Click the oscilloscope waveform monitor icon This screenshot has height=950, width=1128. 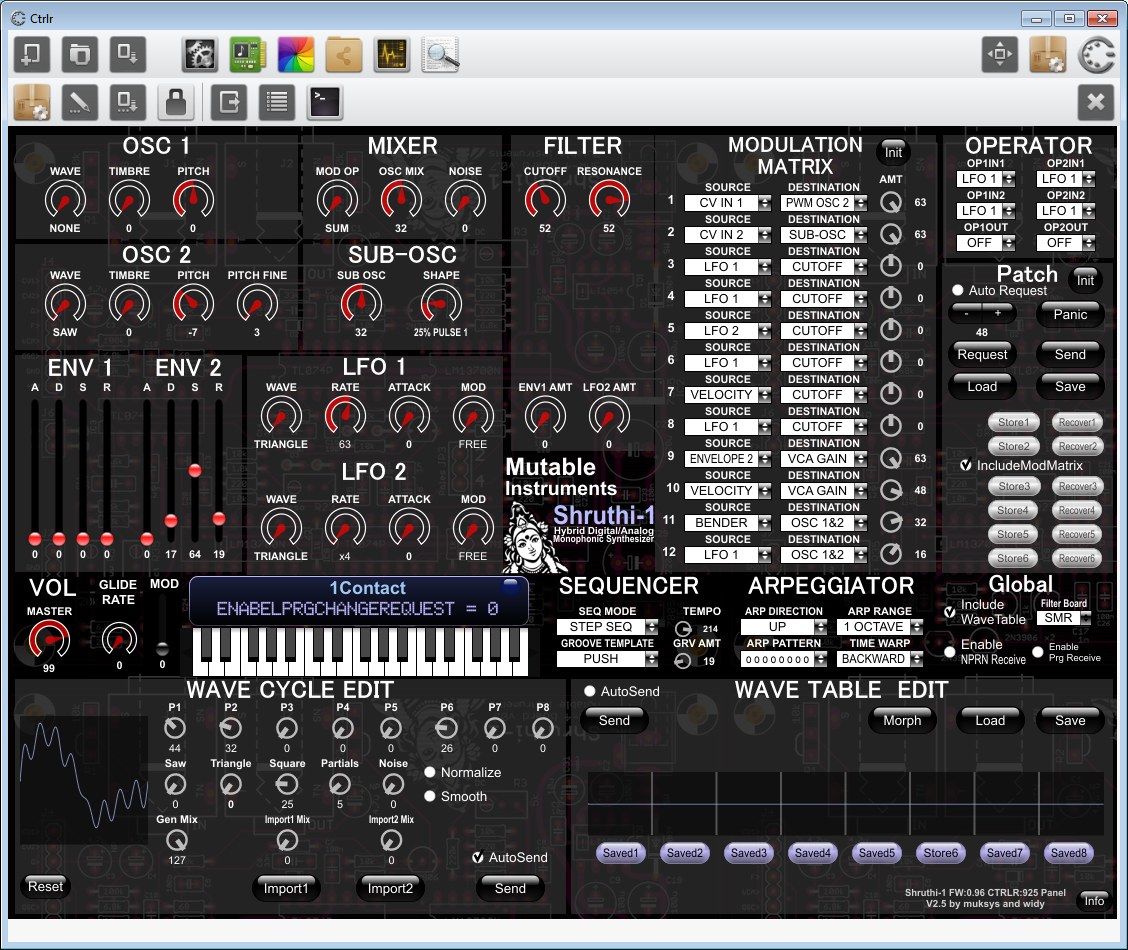[x=392, y=54]
